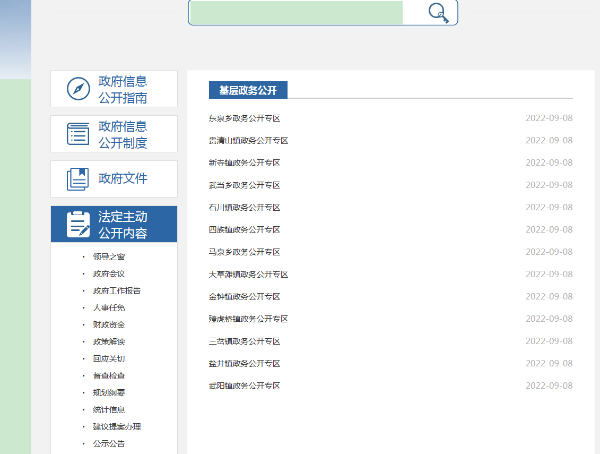Select the 基层政务公开 tab header
The width and height of the screenshot is (600, 454).
tap(248, 90)
